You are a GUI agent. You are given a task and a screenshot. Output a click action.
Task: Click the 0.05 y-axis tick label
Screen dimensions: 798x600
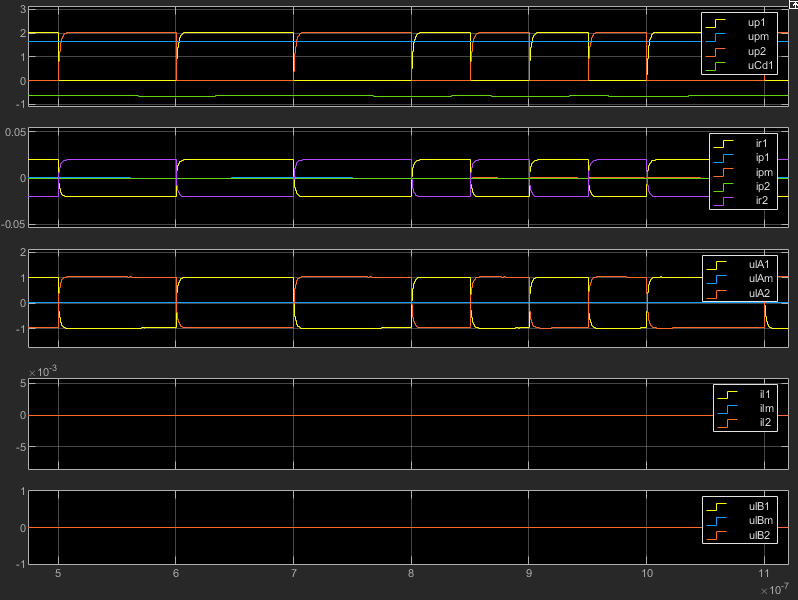click(x=15, y=132)
